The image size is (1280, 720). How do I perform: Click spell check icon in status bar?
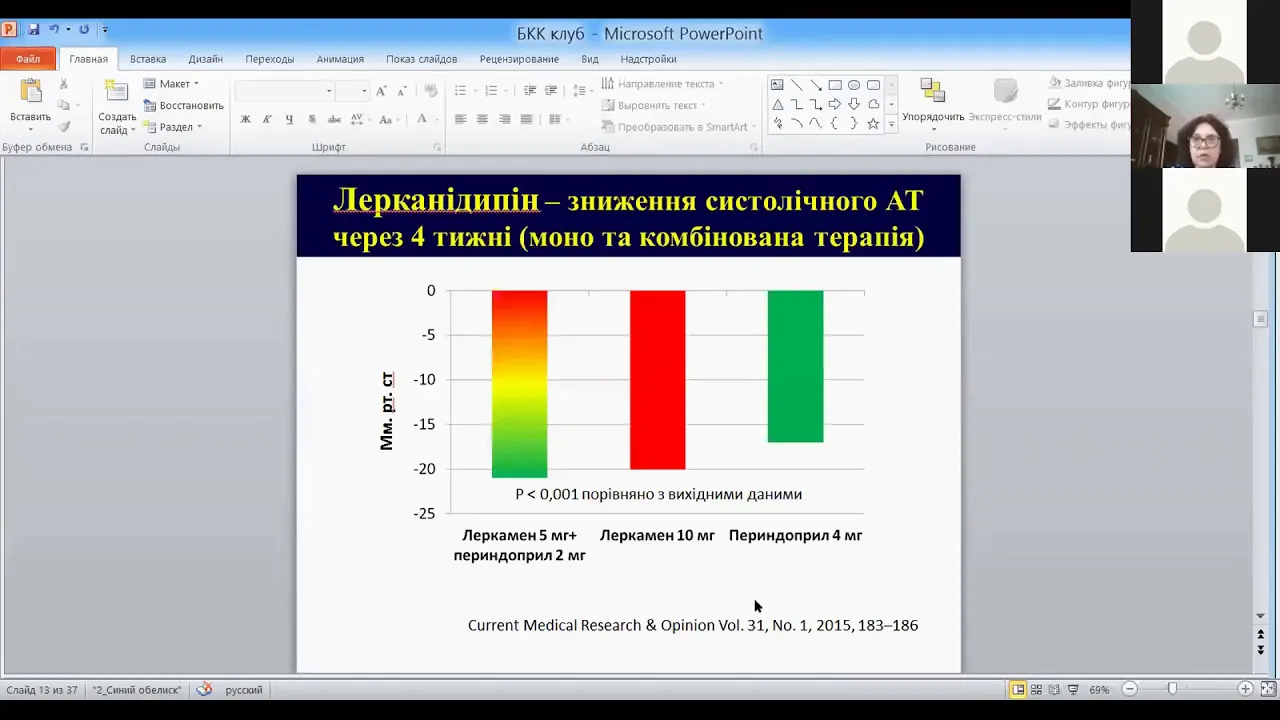204,689
